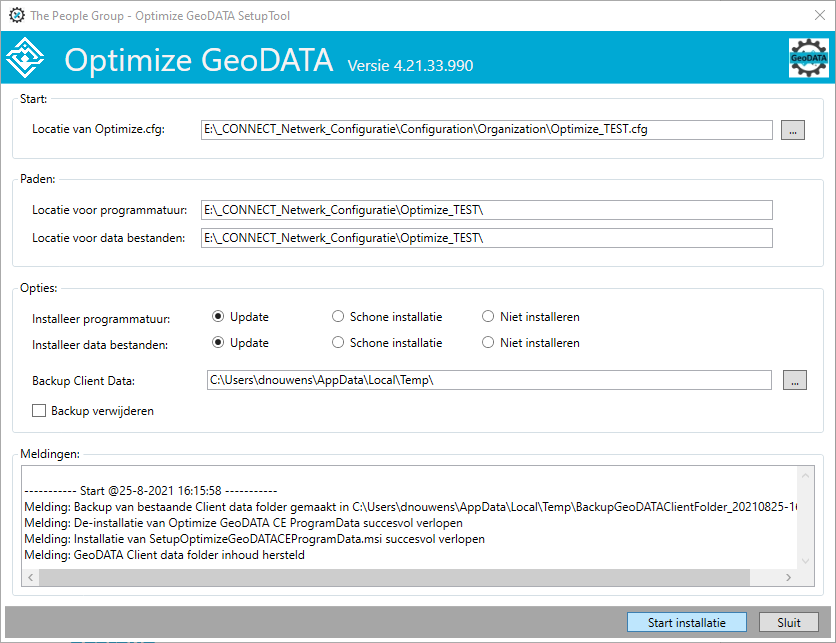Image resolution: width=836 pixels, height=643 pixels.
Task: Click the 'Installeer data bestanden:' label
Action: click(100, 345)
